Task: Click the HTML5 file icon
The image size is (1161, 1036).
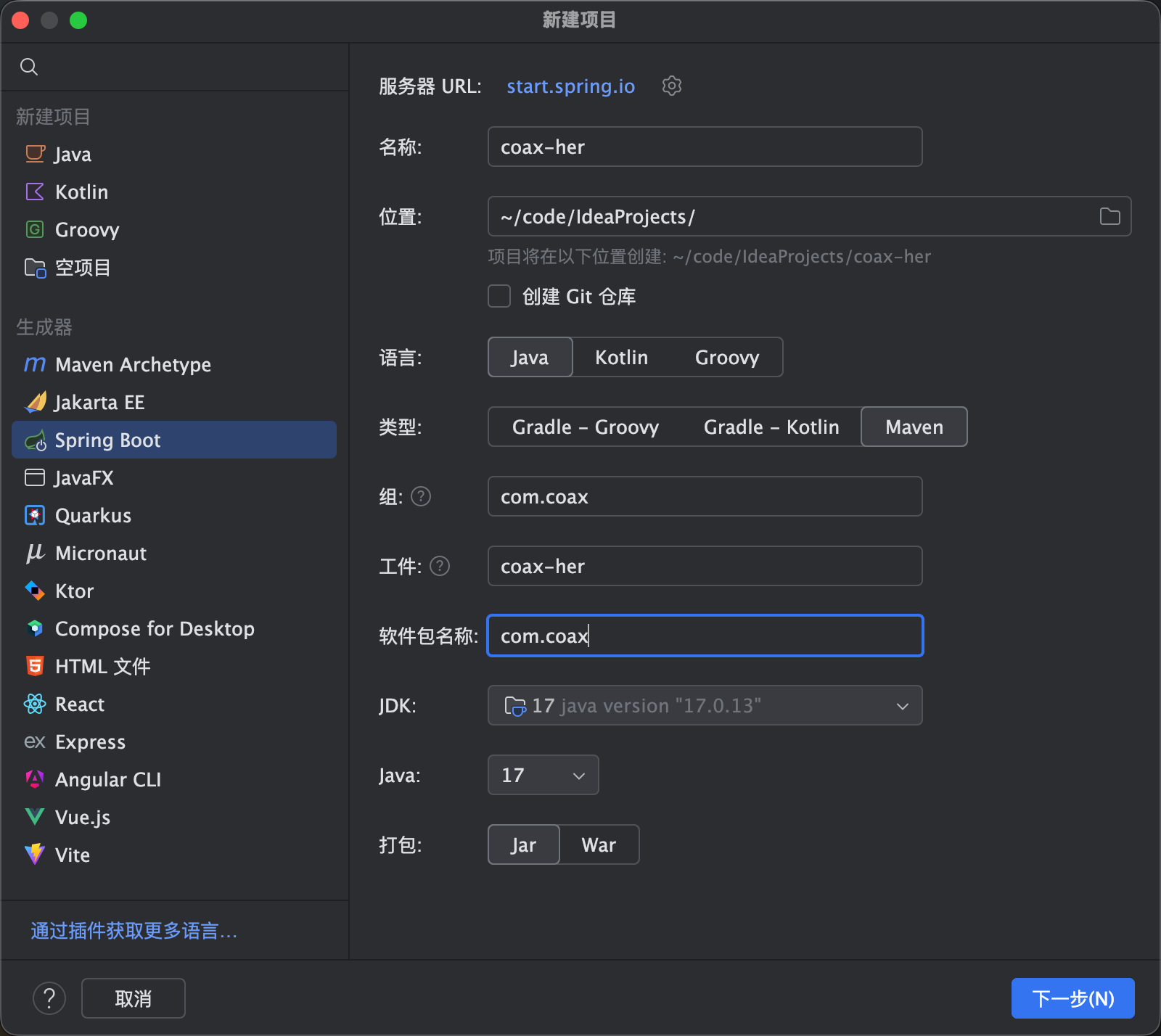Action: coord(35,666)
